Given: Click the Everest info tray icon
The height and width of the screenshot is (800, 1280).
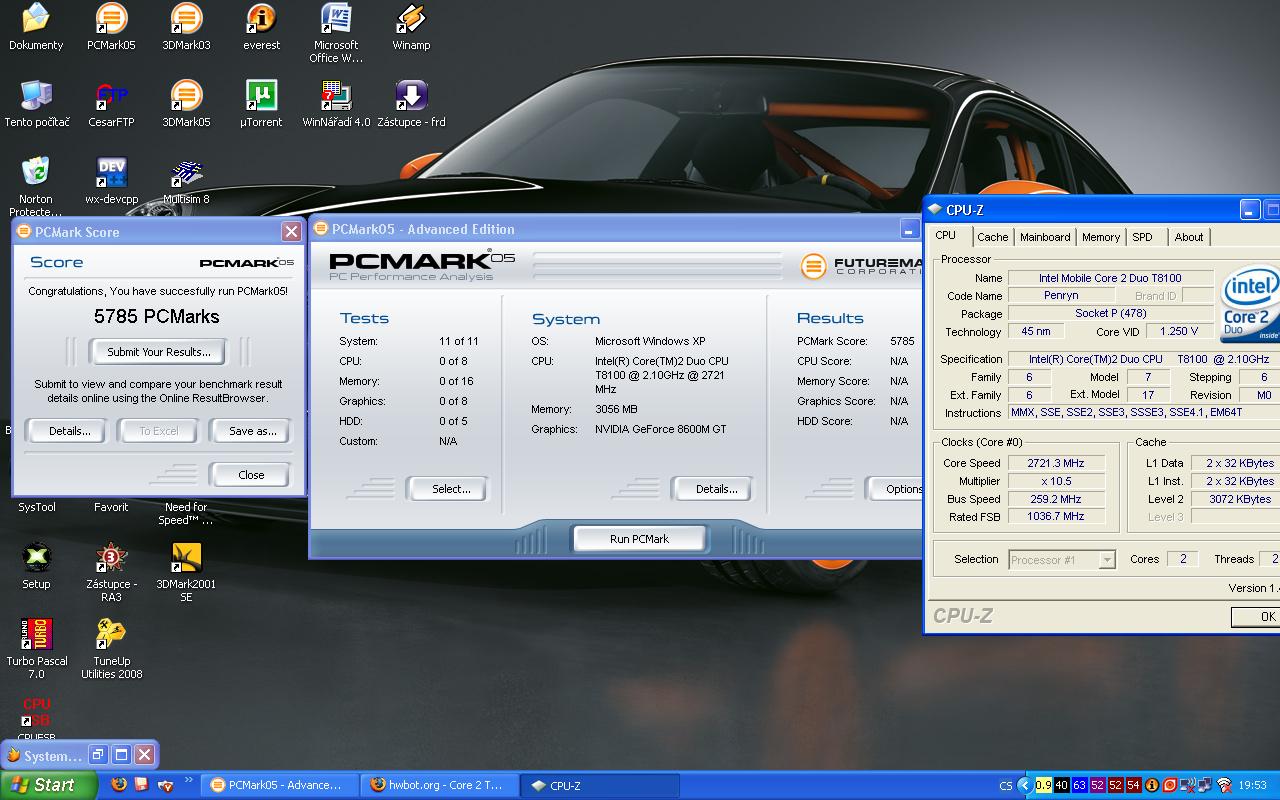Looking at the screenshot, I should pos(1151,785).
